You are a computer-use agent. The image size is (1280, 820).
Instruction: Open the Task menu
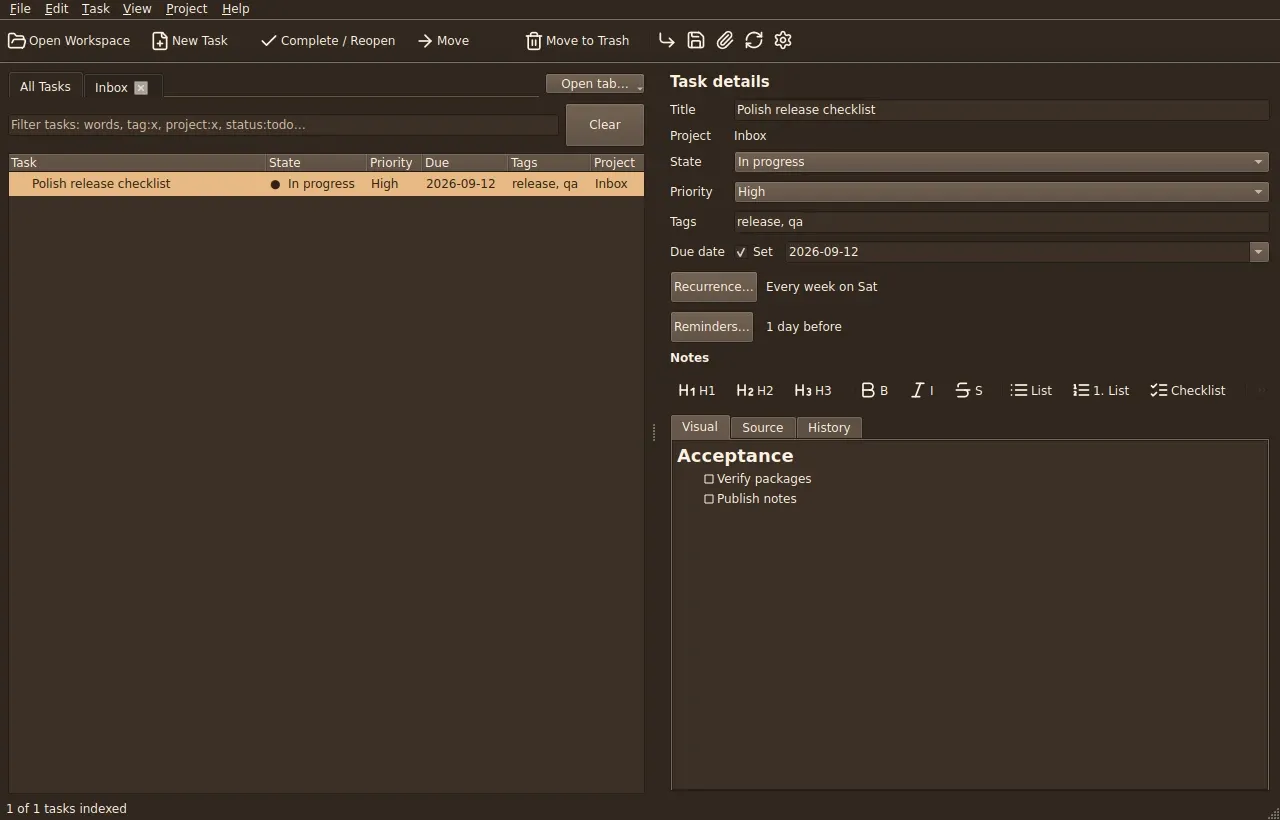tap(95, 8)
